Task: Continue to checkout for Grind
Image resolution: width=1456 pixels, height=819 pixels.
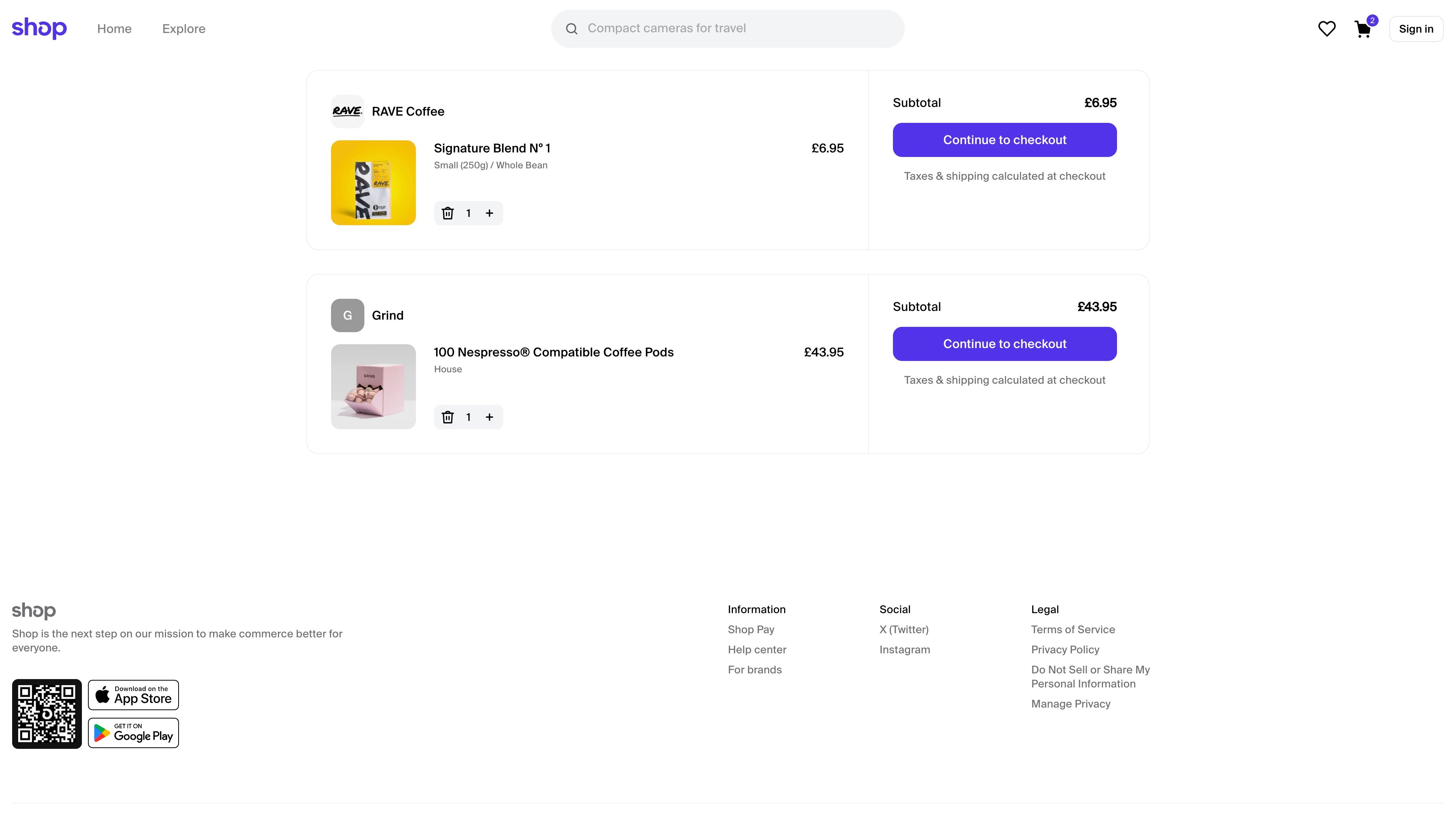Action: [x=1004, y=344]
